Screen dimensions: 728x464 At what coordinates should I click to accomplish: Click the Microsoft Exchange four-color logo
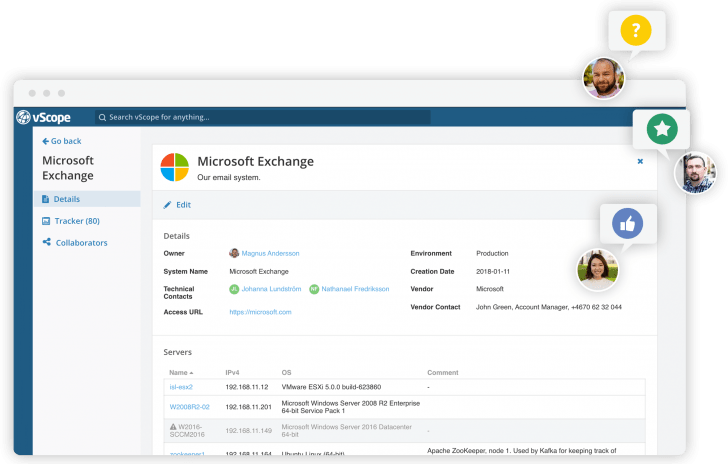[x=175, y=167]
